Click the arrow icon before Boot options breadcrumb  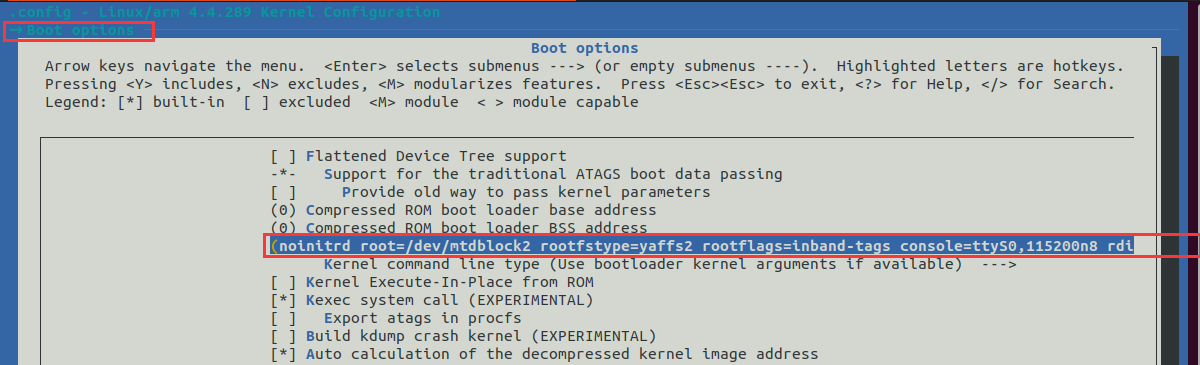[x=16, y=30]
